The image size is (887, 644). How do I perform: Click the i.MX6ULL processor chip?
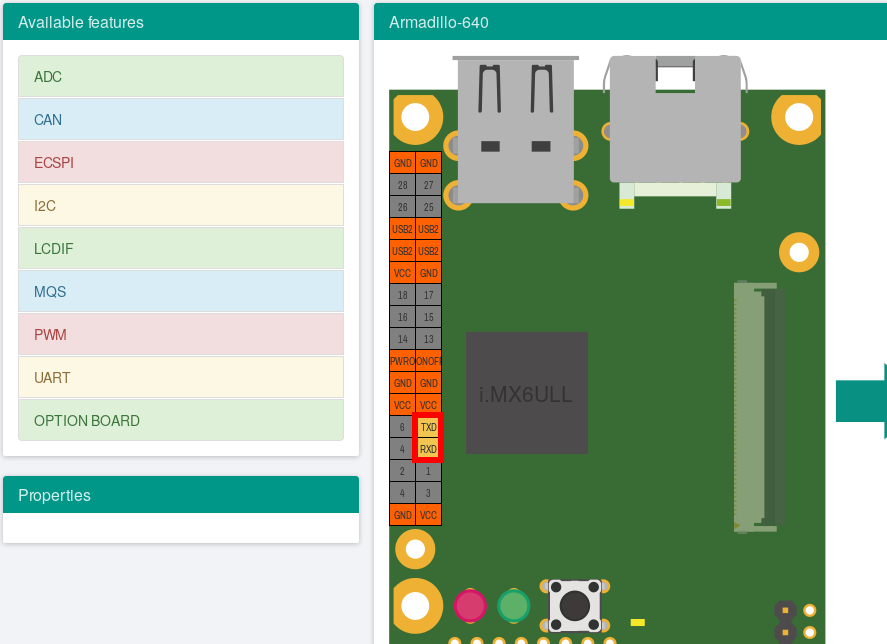point(526,393)
